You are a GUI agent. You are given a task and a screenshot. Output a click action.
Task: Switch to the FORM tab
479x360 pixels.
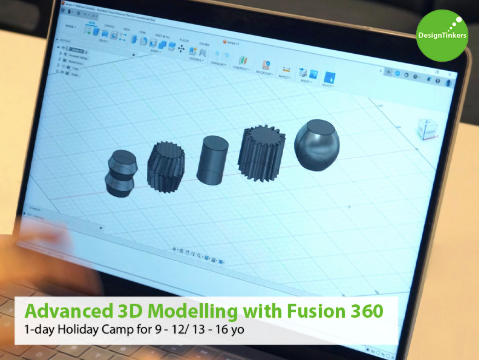142,32
